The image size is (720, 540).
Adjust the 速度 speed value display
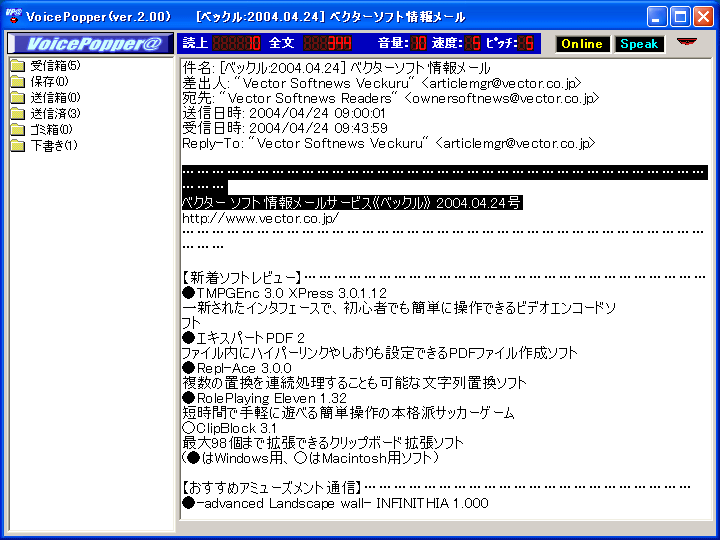(x=472, y=43)
